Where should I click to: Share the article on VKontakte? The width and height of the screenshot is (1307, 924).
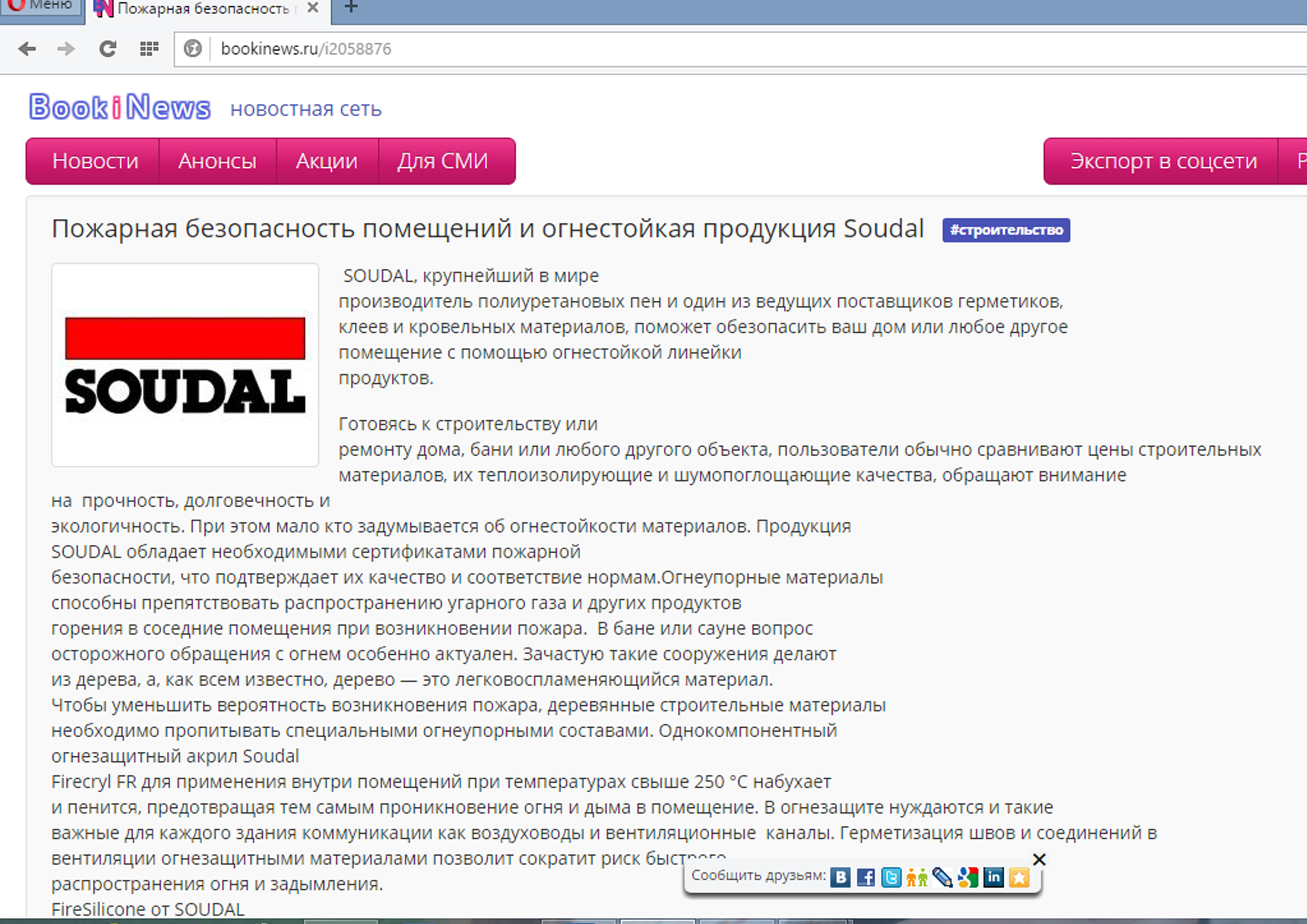(840, 877)
